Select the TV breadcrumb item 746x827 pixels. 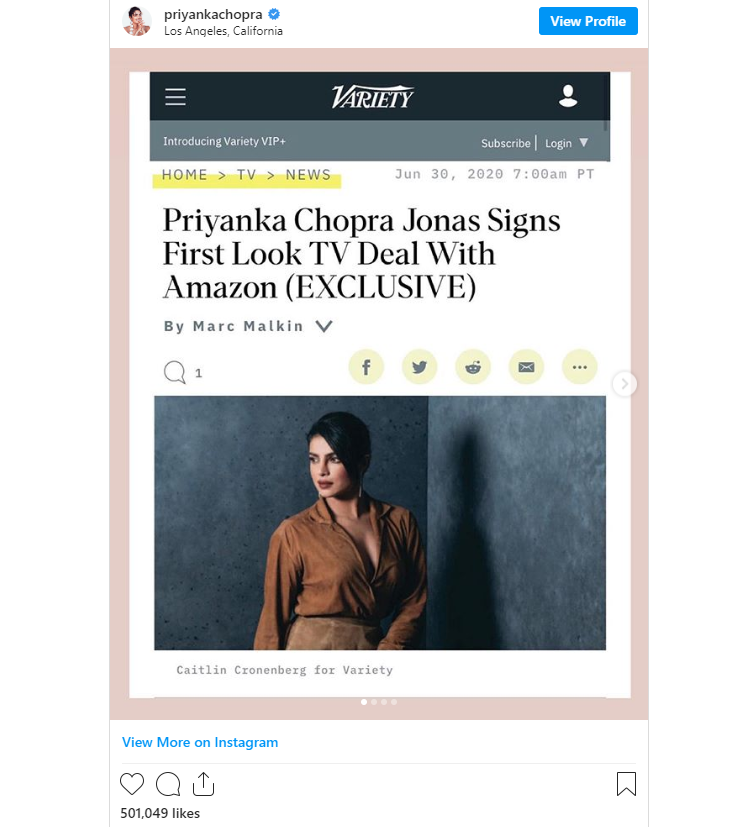[x=246, y=175]
